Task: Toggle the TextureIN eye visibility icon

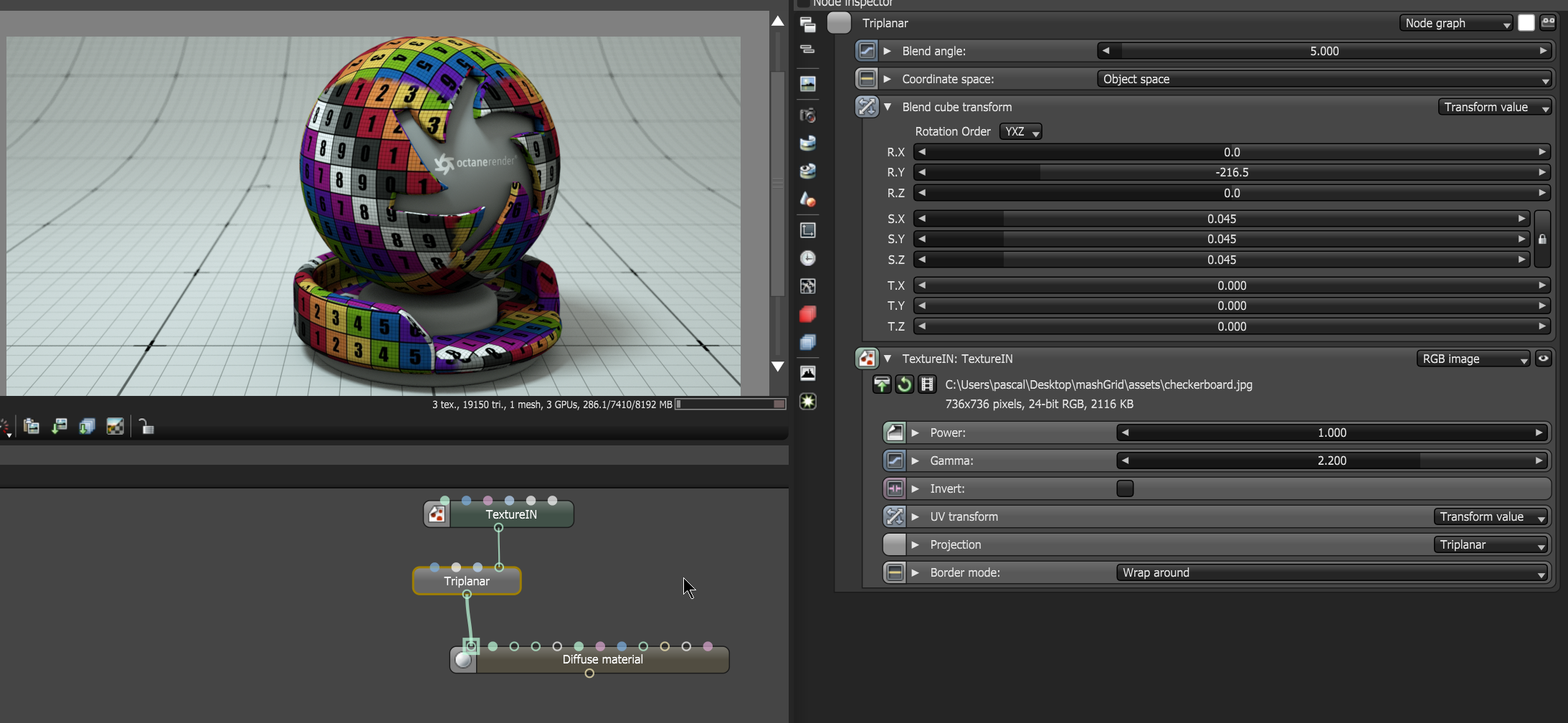Action: click(1544, 359)
